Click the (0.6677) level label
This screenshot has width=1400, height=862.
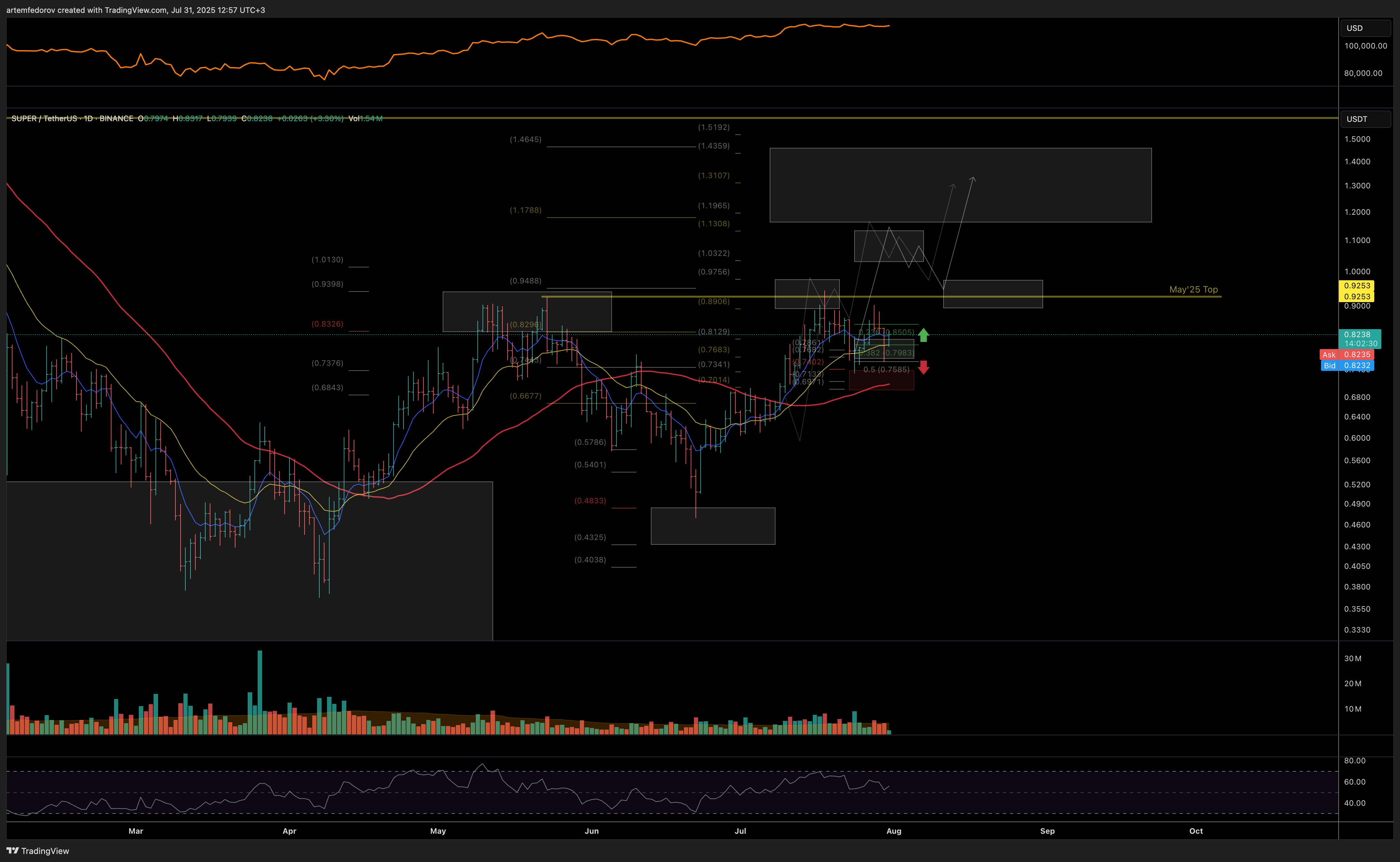pos(525,396)
